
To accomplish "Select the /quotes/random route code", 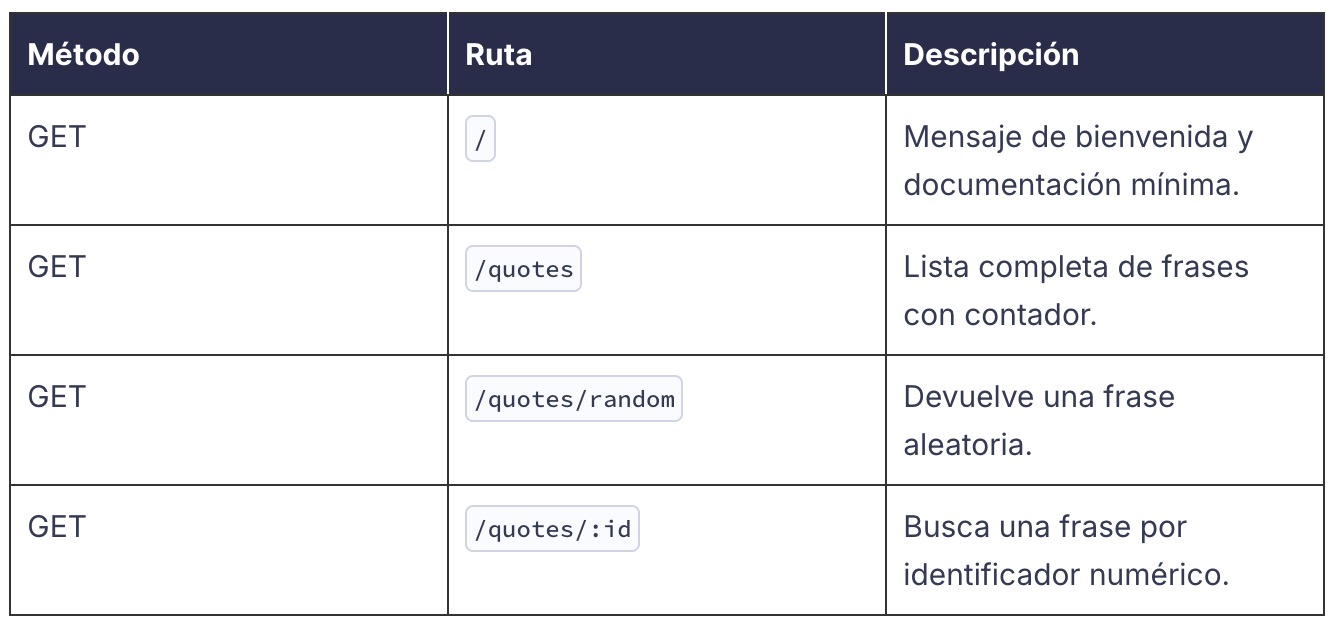I will tap(574, 400).
